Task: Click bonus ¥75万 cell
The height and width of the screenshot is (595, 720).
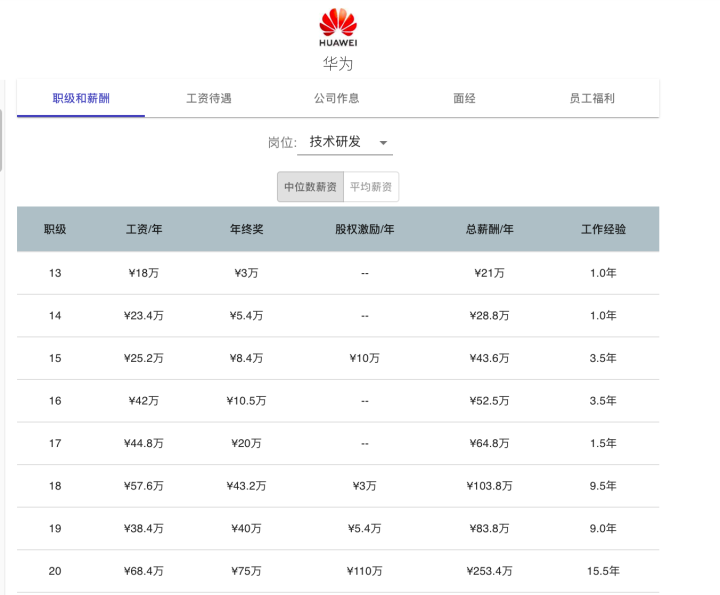Action: pyautogui.click(x=247, y=571)
